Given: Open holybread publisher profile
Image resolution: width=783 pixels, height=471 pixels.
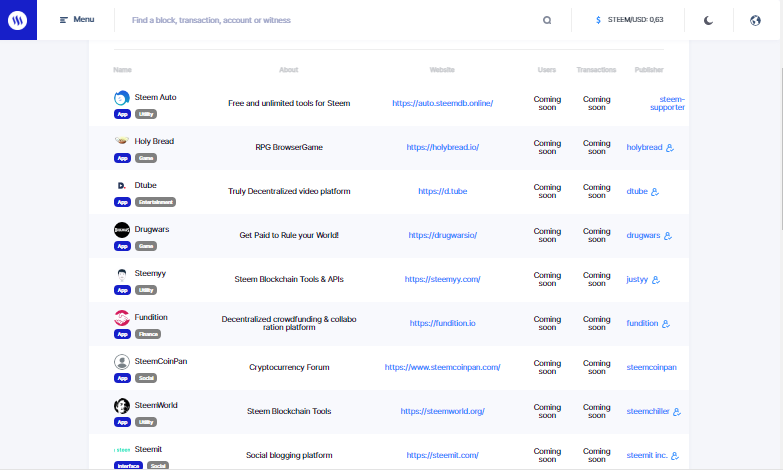Looking at the screenshot, I should (644, 147).
